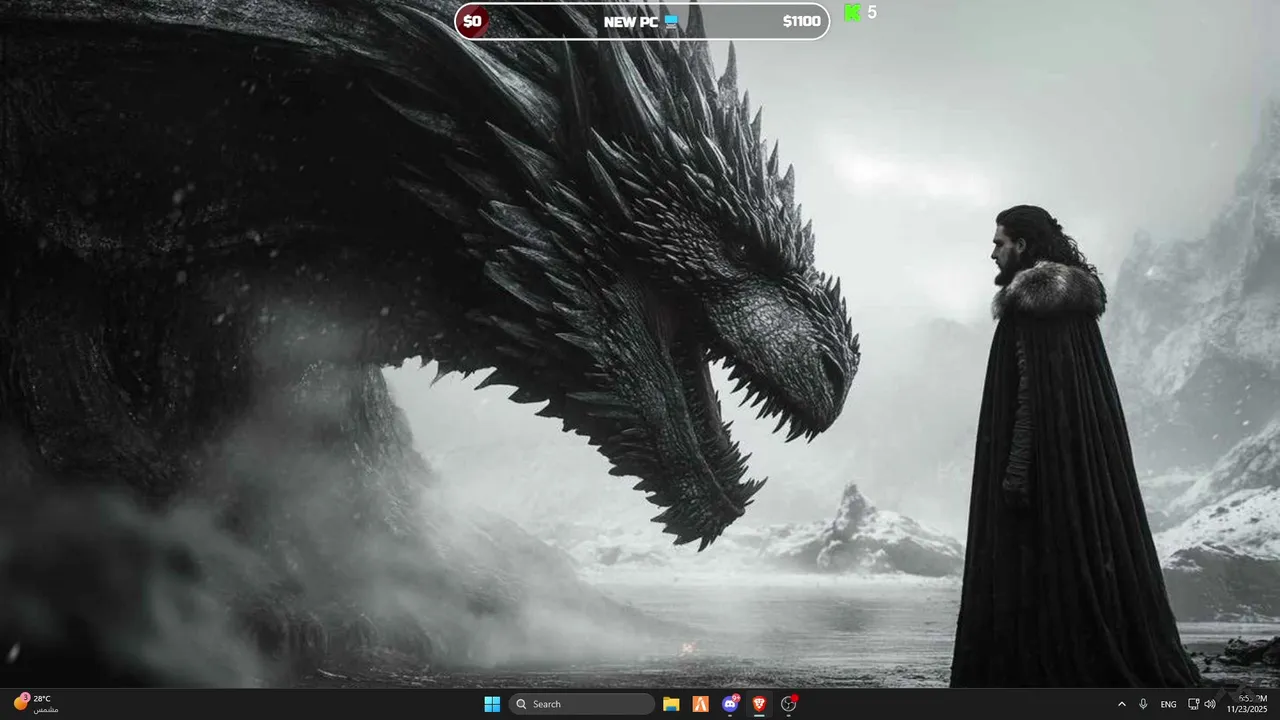Click the green Kick logo icon
This screenshot has width=1280, height=720.
point(852,12)
